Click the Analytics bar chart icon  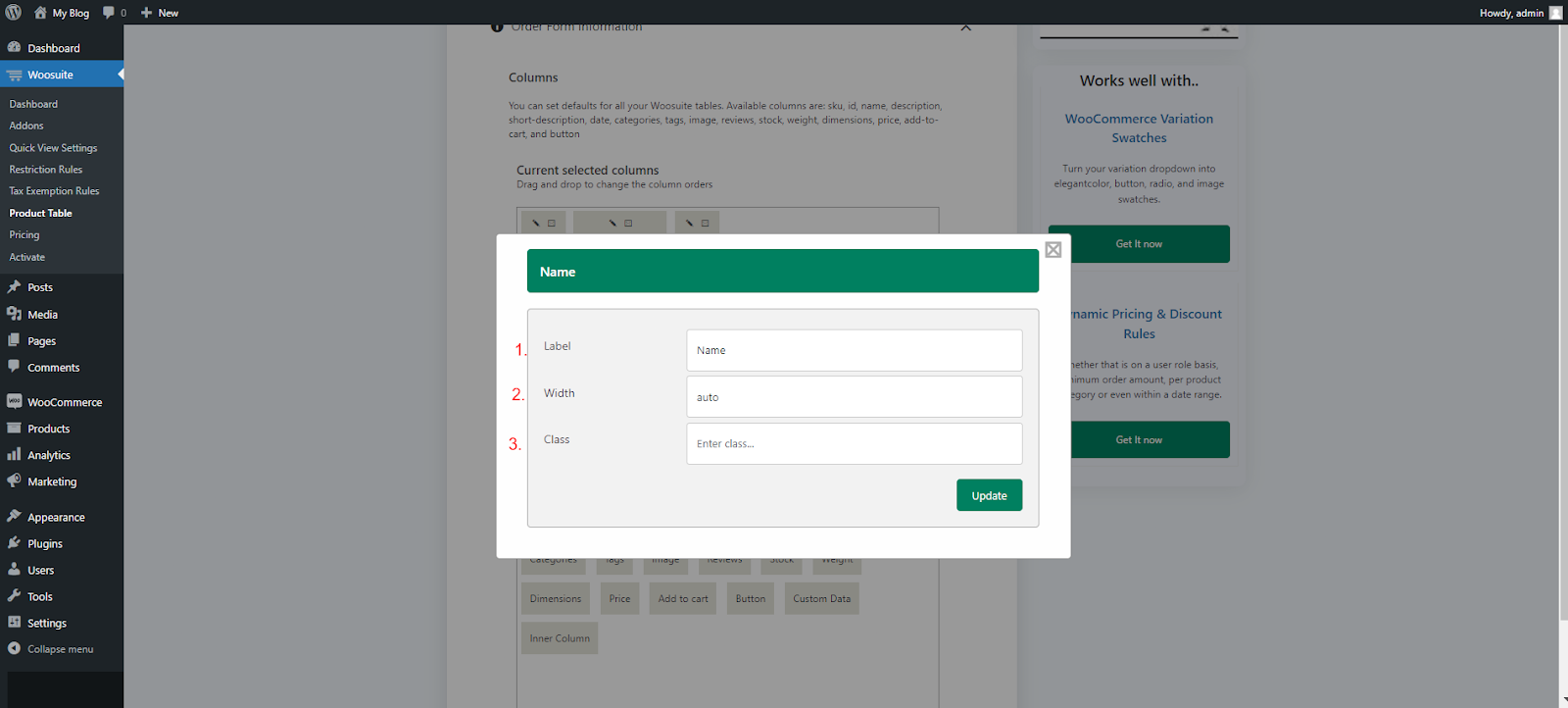14,454
